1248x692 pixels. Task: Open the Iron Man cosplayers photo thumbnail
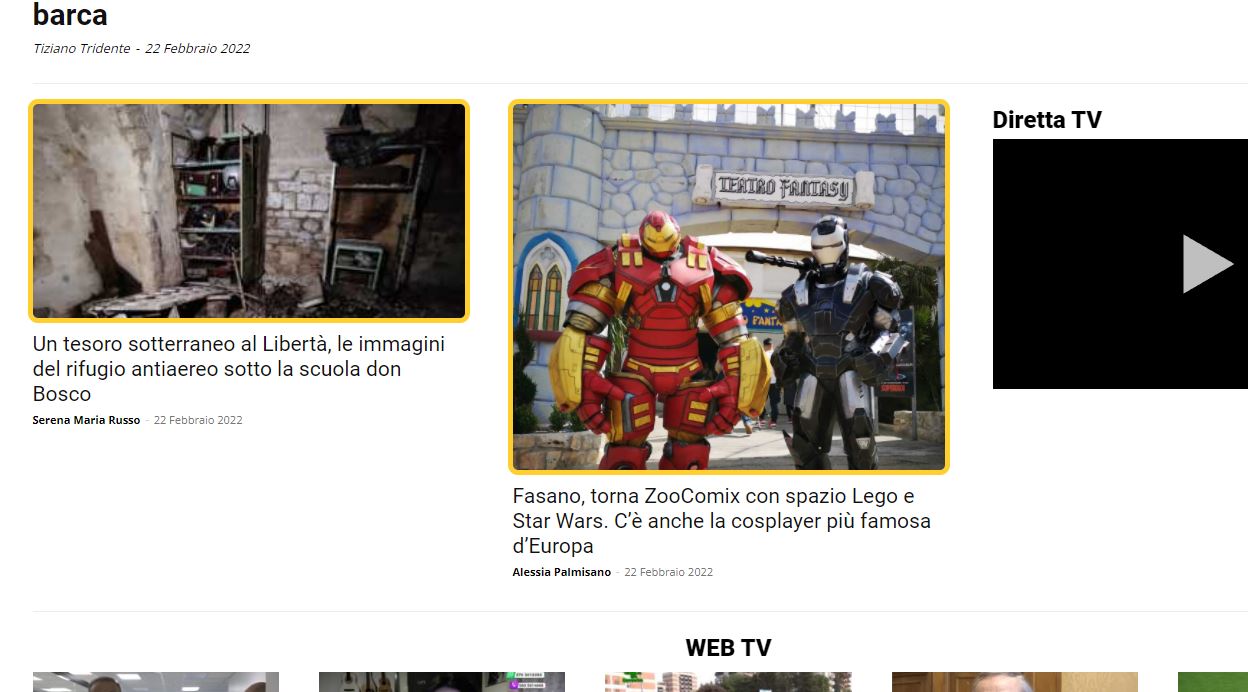(729, 287)
